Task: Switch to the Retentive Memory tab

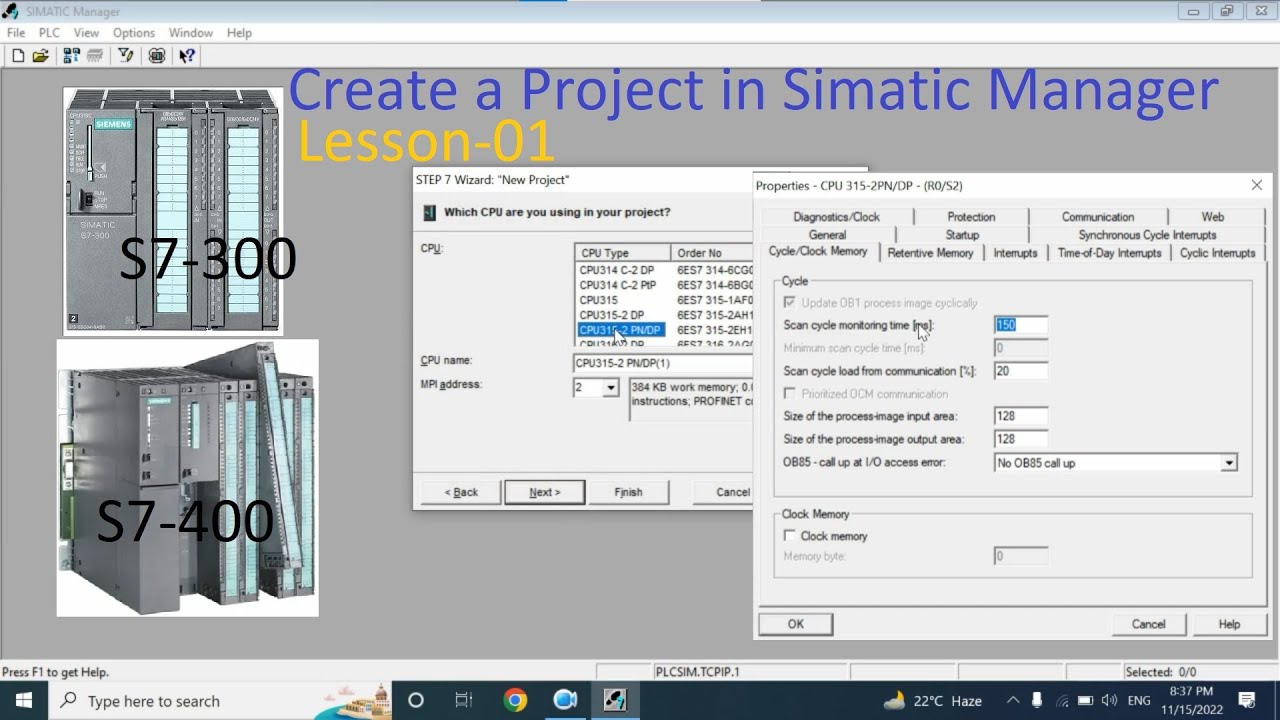Action: click(x=930, y=253)
